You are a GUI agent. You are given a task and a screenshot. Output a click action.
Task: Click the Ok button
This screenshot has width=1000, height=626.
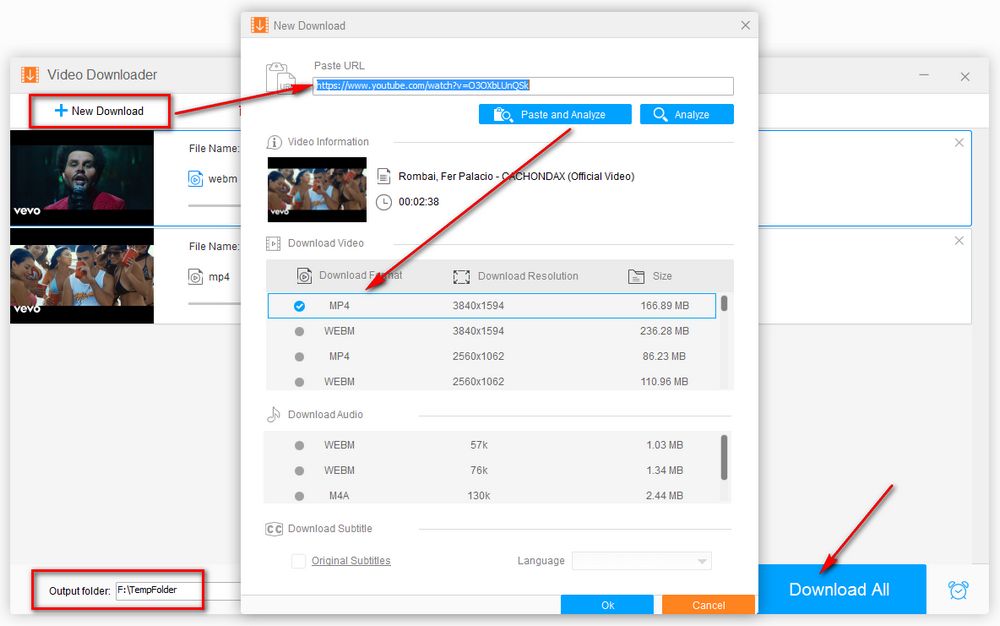click(x=607, y=605)
